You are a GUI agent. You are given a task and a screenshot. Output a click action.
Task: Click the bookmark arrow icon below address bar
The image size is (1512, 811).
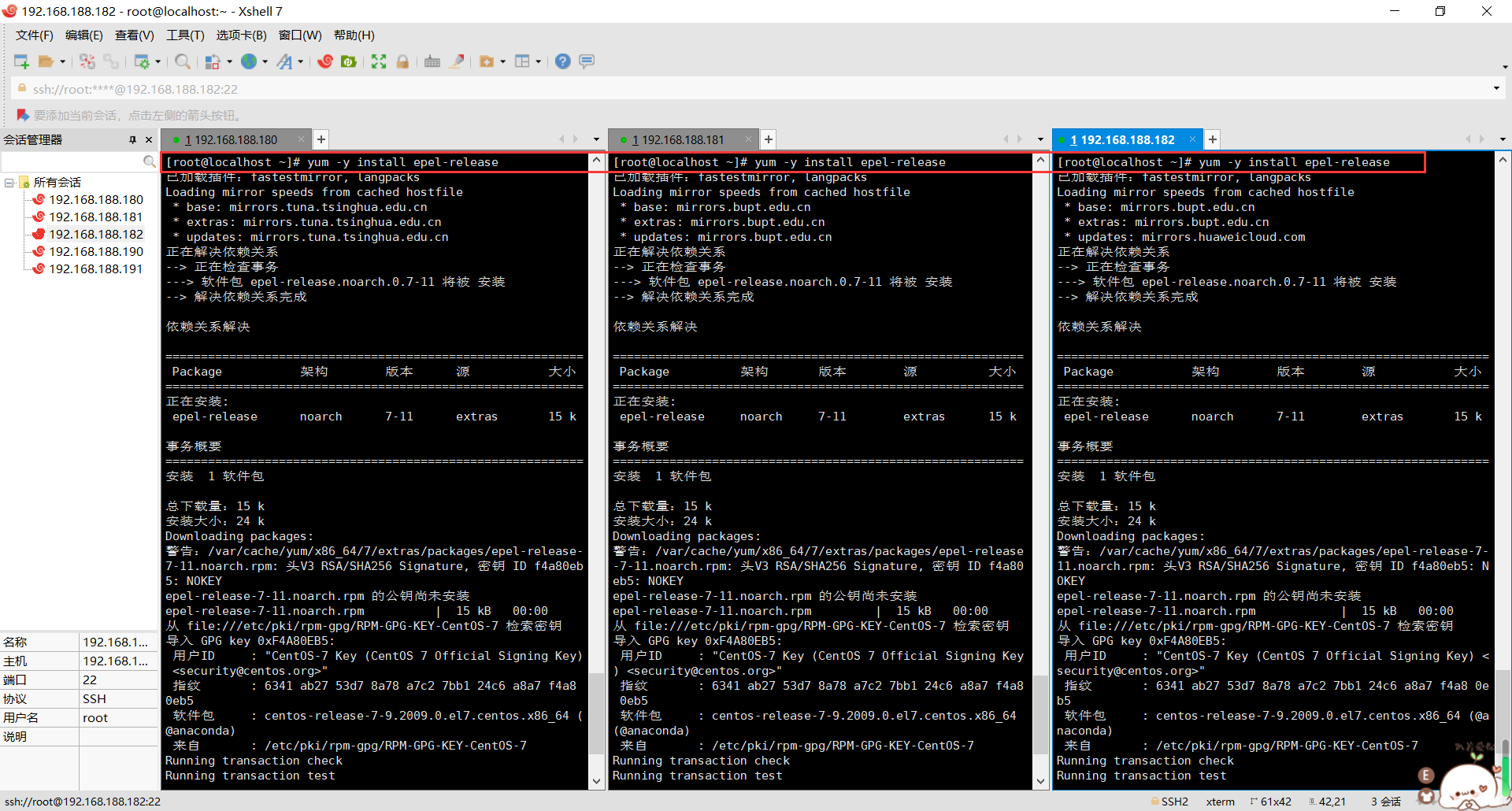click(22, 115)
